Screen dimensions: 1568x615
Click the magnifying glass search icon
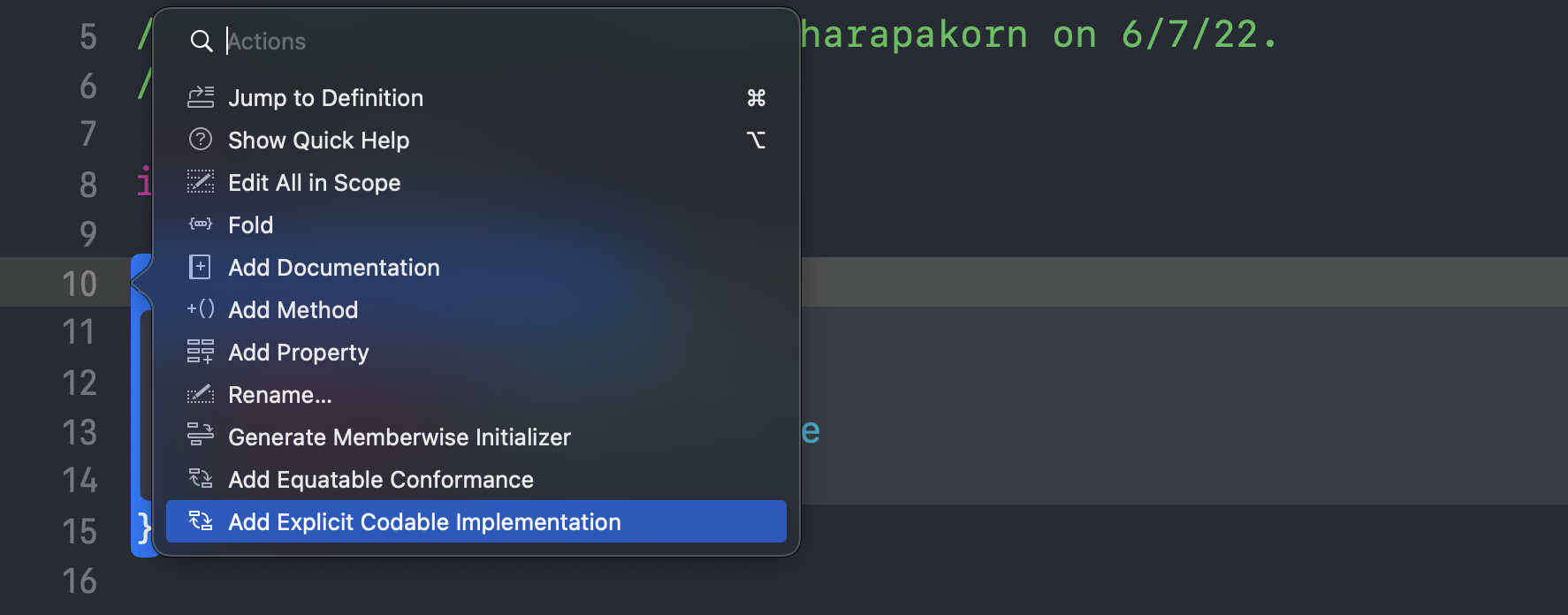click(202, 41)
